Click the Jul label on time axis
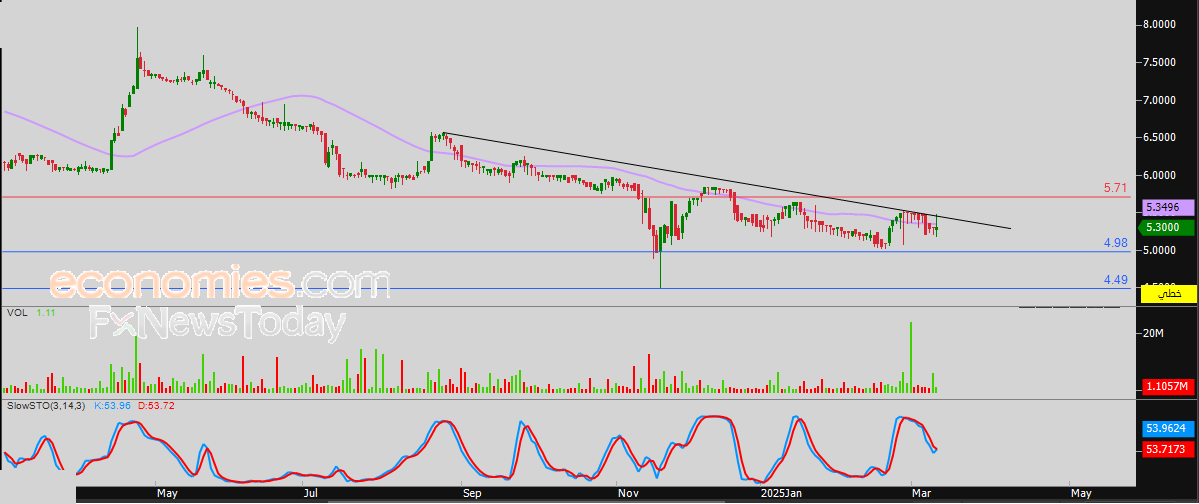 point(310,494)
